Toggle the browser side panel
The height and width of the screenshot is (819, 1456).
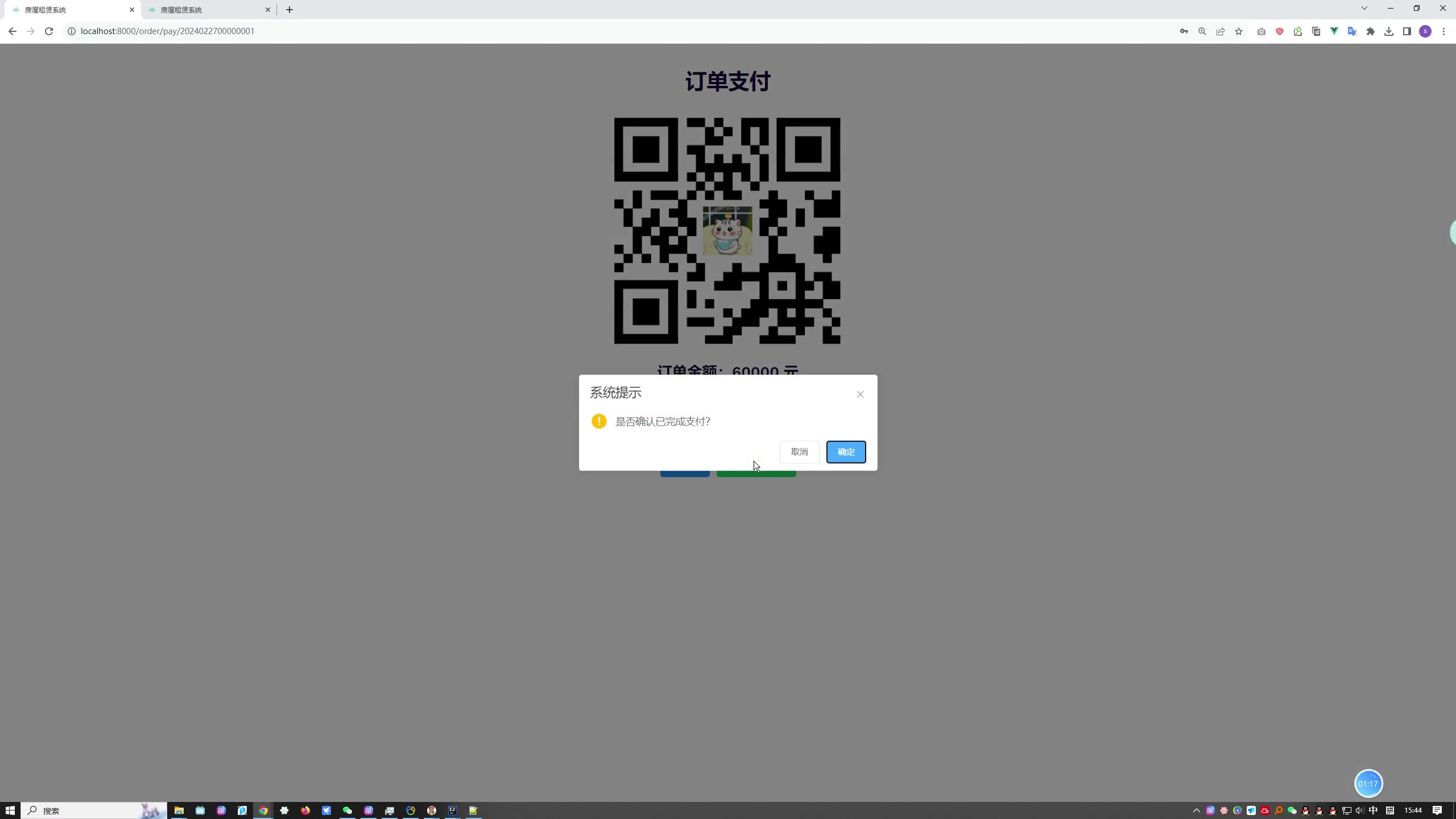click(x=1407, y=31)
